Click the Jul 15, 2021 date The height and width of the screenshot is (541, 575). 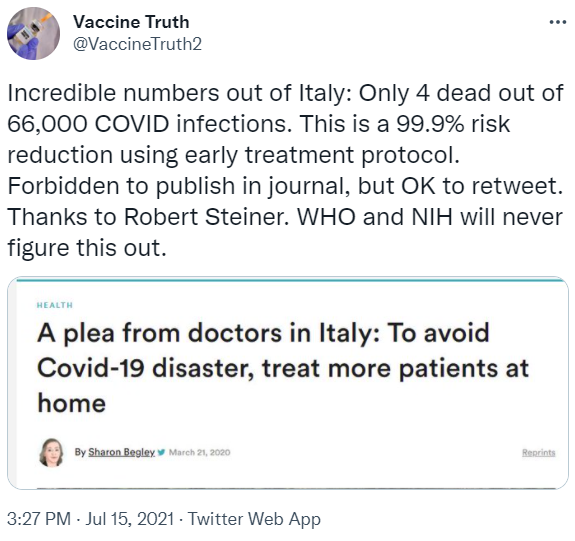[x=129, y=519]
